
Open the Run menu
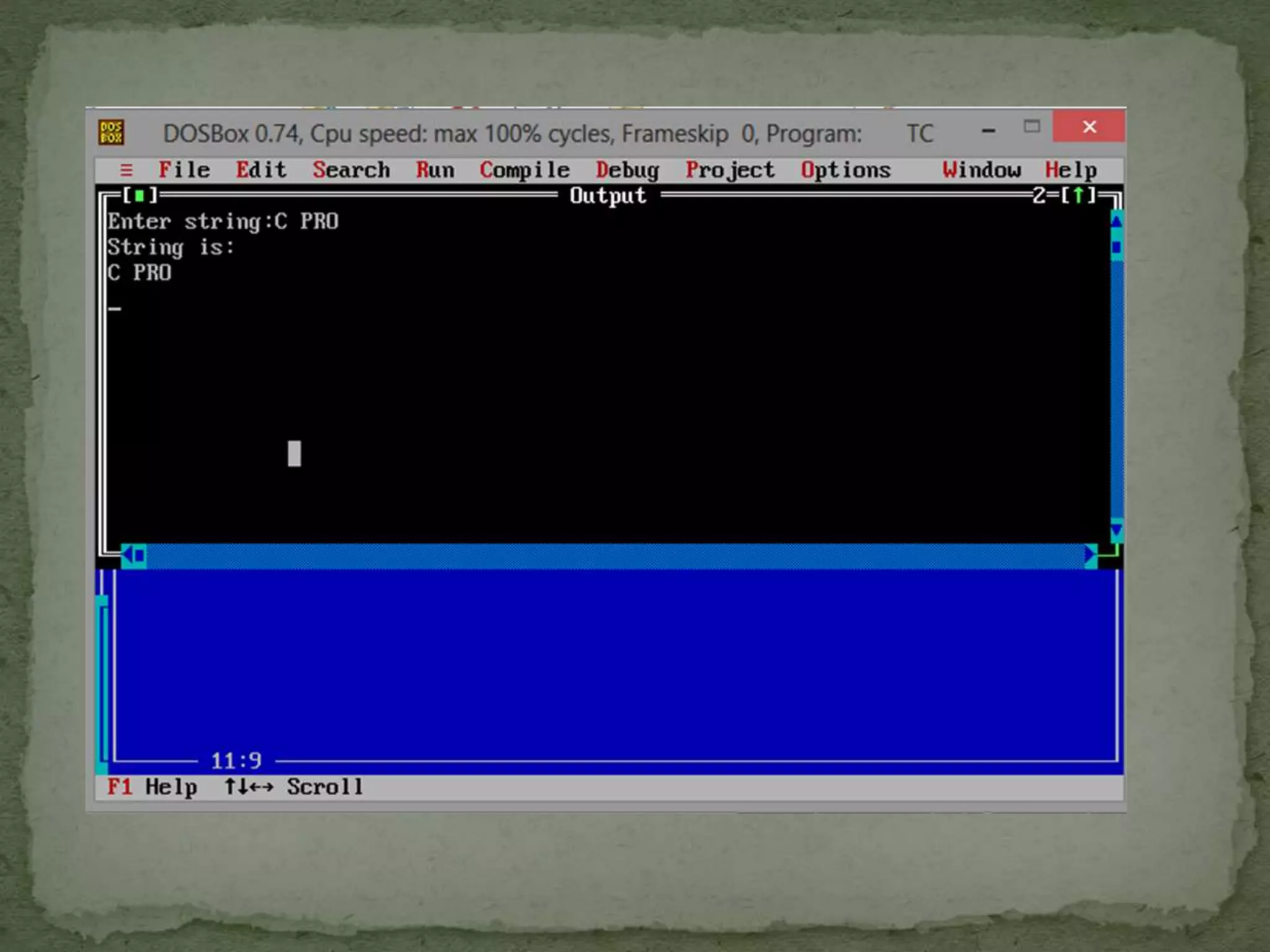pos(435,170)
